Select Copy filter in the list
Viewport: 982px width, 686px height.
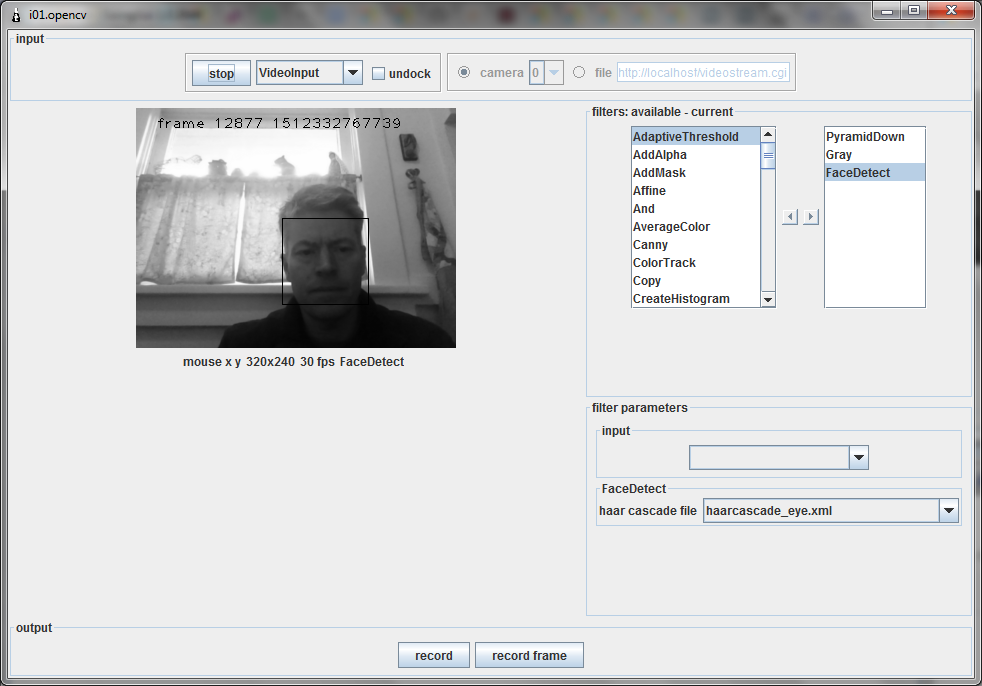coord(696,281)
